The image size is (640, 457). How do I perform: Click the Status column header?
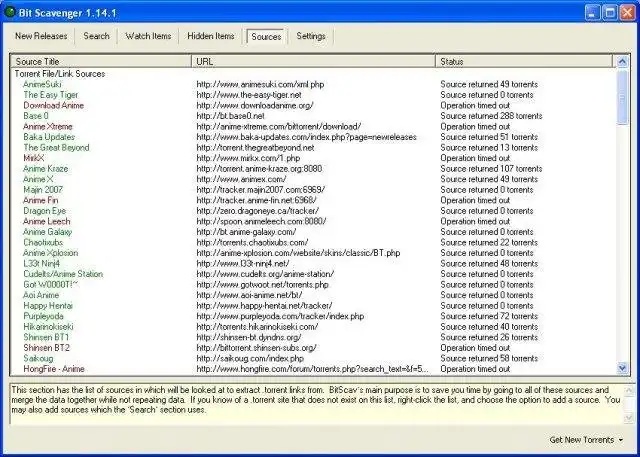pyautogui.click(x=524, y=62)
